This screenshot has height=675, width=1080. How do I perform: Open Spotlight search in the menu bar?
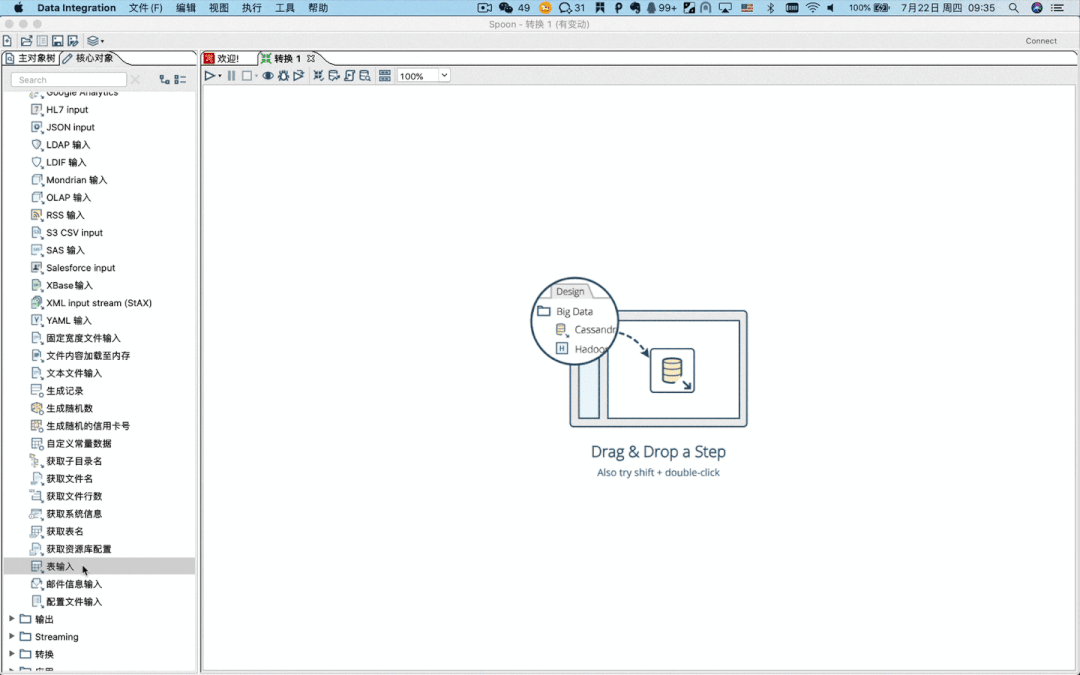[1013, 8]
